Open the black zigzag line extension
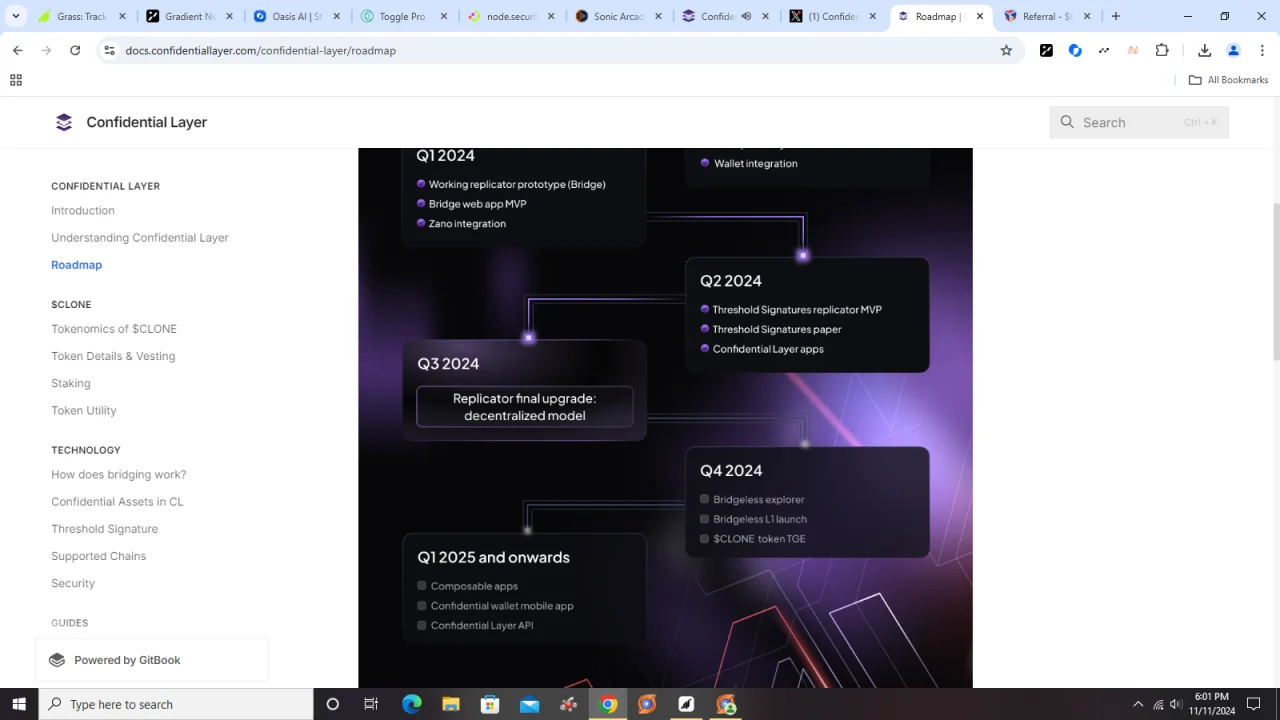Image resolution: width=1280 pixels, height=720 pixels. click(x=1104, y=50)
